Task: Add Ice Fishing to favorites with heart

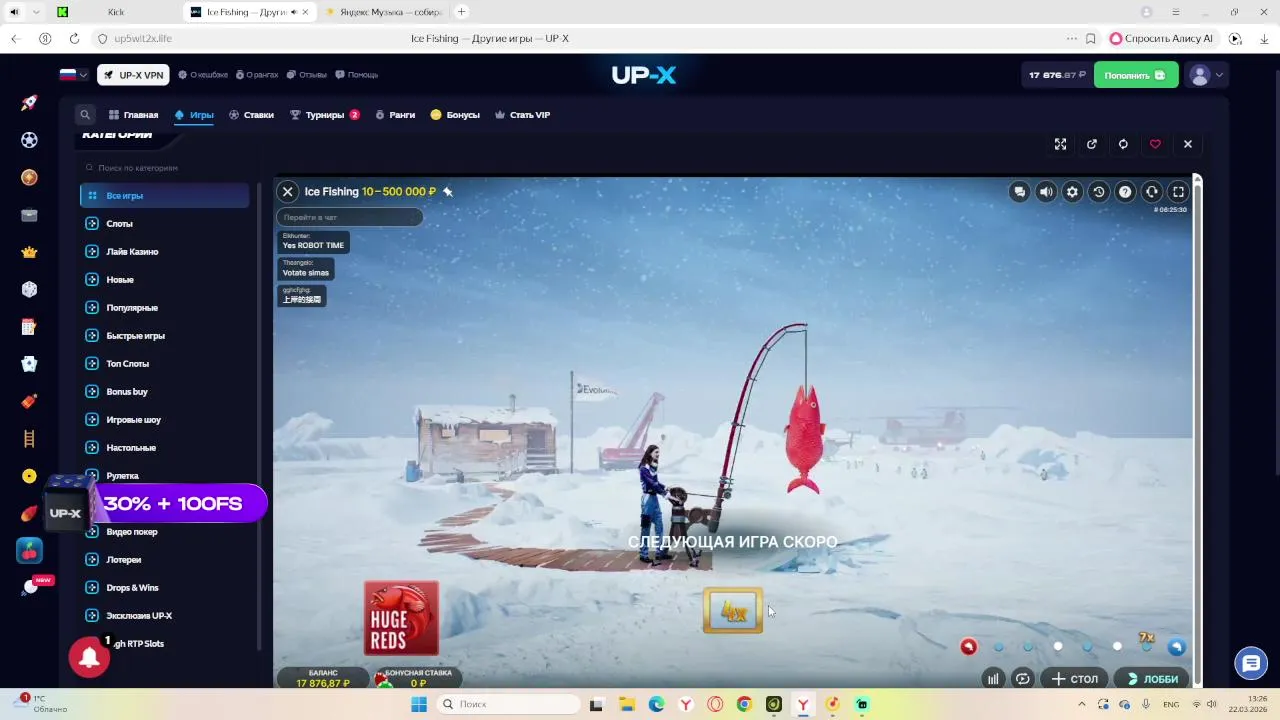Action: point(1155,144)
